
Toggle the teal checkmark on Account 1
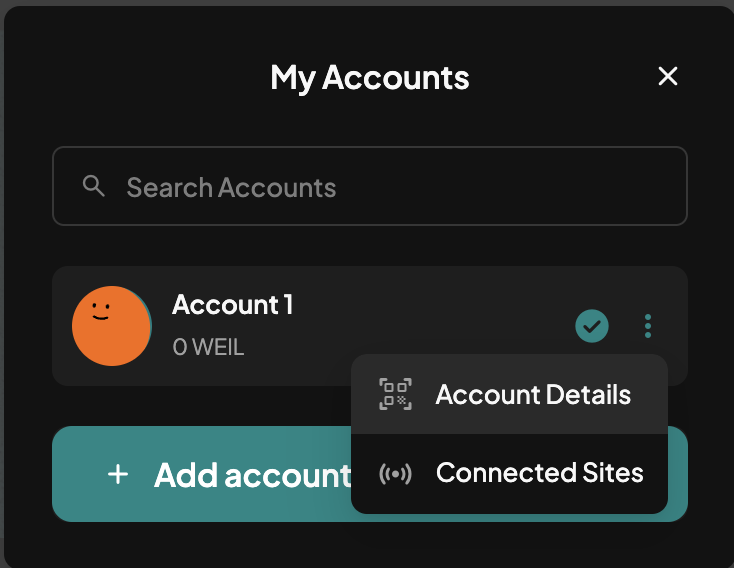pyautogui.click(x=592, y=326)
